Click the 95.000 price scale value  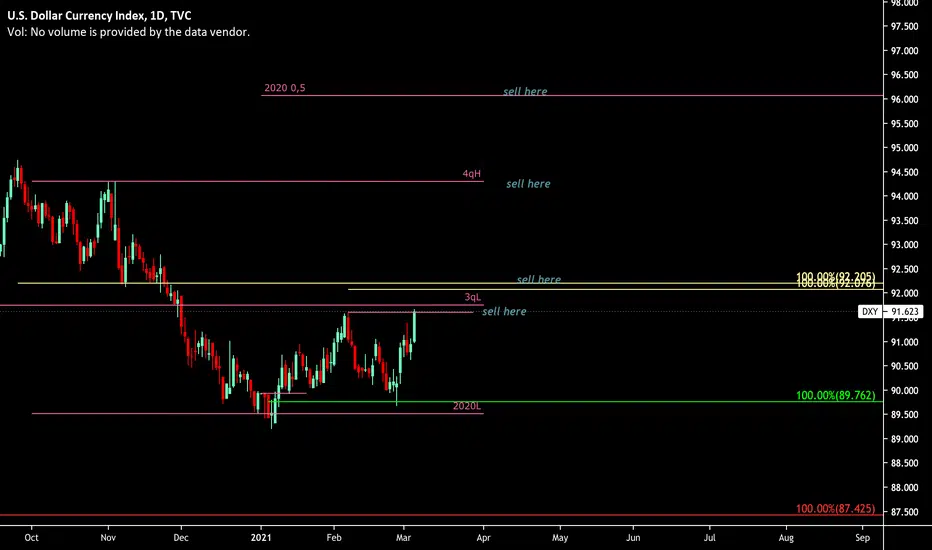click(904, 148)
